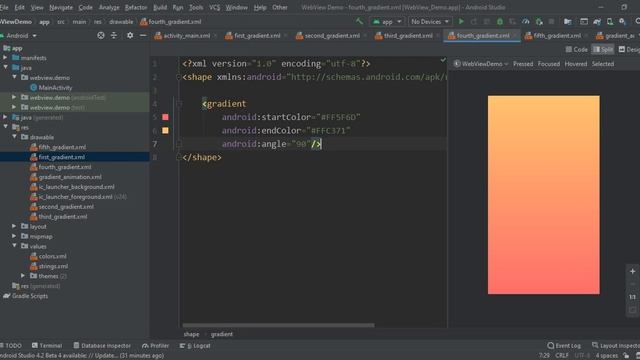
Task: Hide the Project panel with the minus icon
Action: (x=143, y=36)
